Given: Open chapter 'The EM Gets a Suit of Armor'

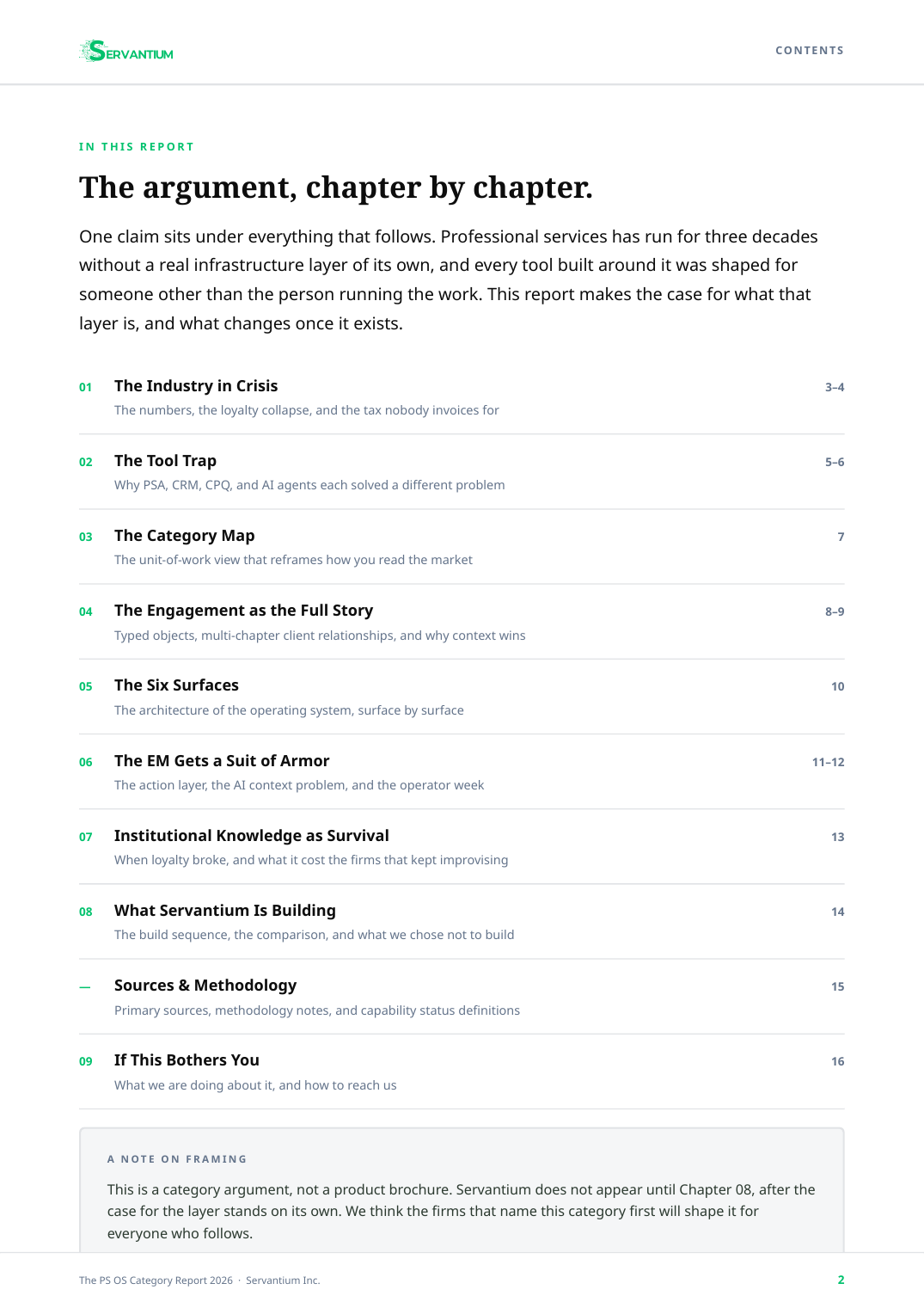Looking at the screenshot, I should point(222,761).
